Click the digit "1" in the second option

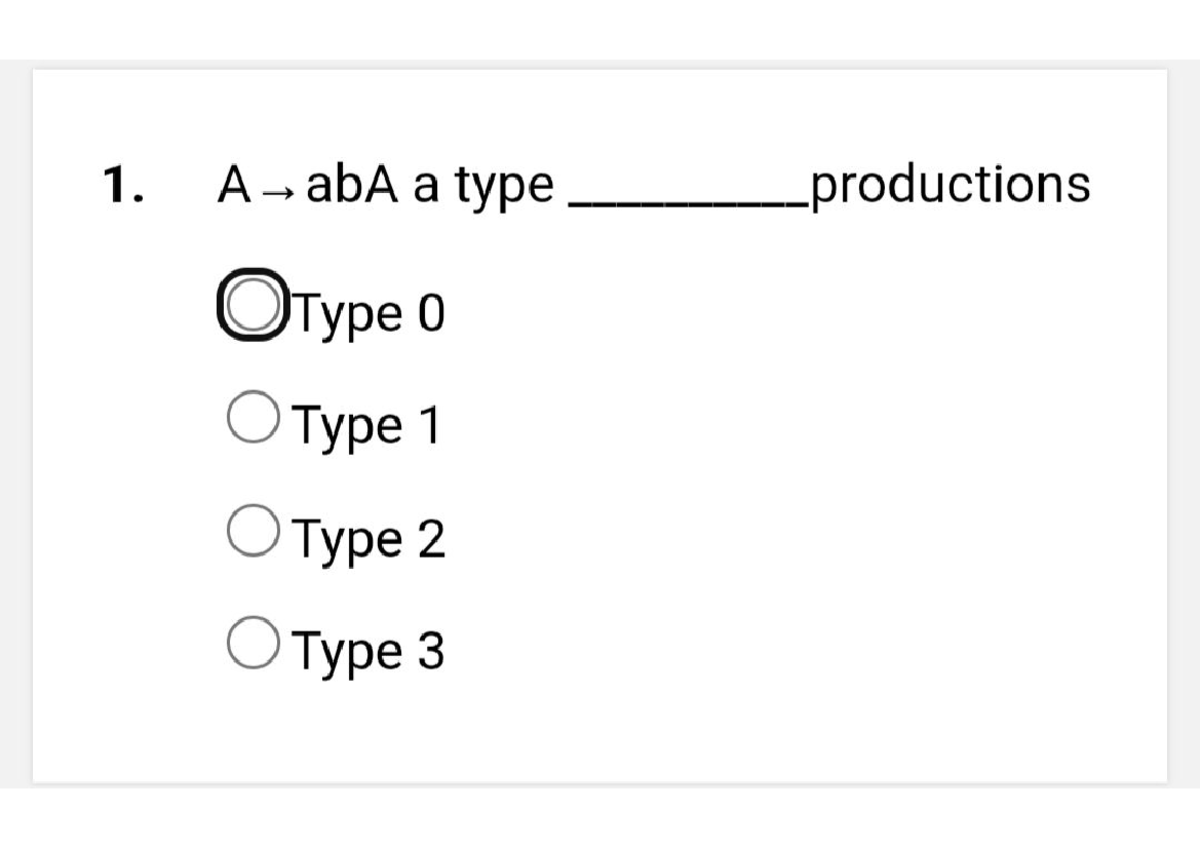click(x=428, y=426)
